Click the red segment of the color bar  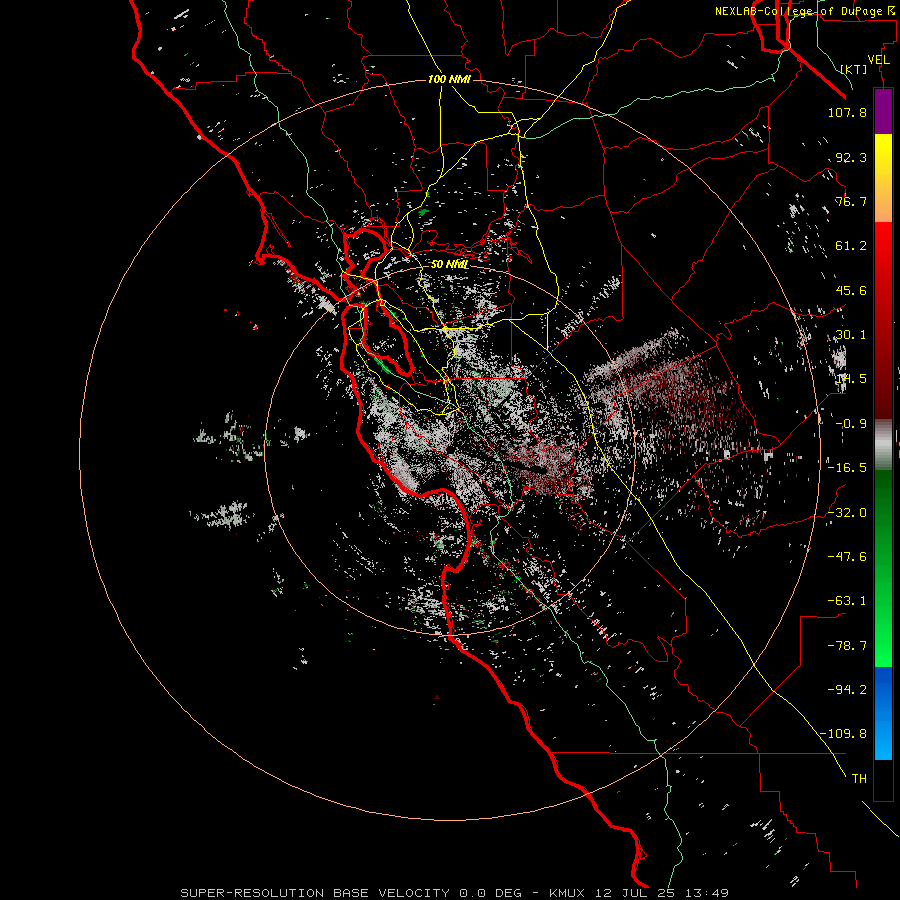[883, 320]
